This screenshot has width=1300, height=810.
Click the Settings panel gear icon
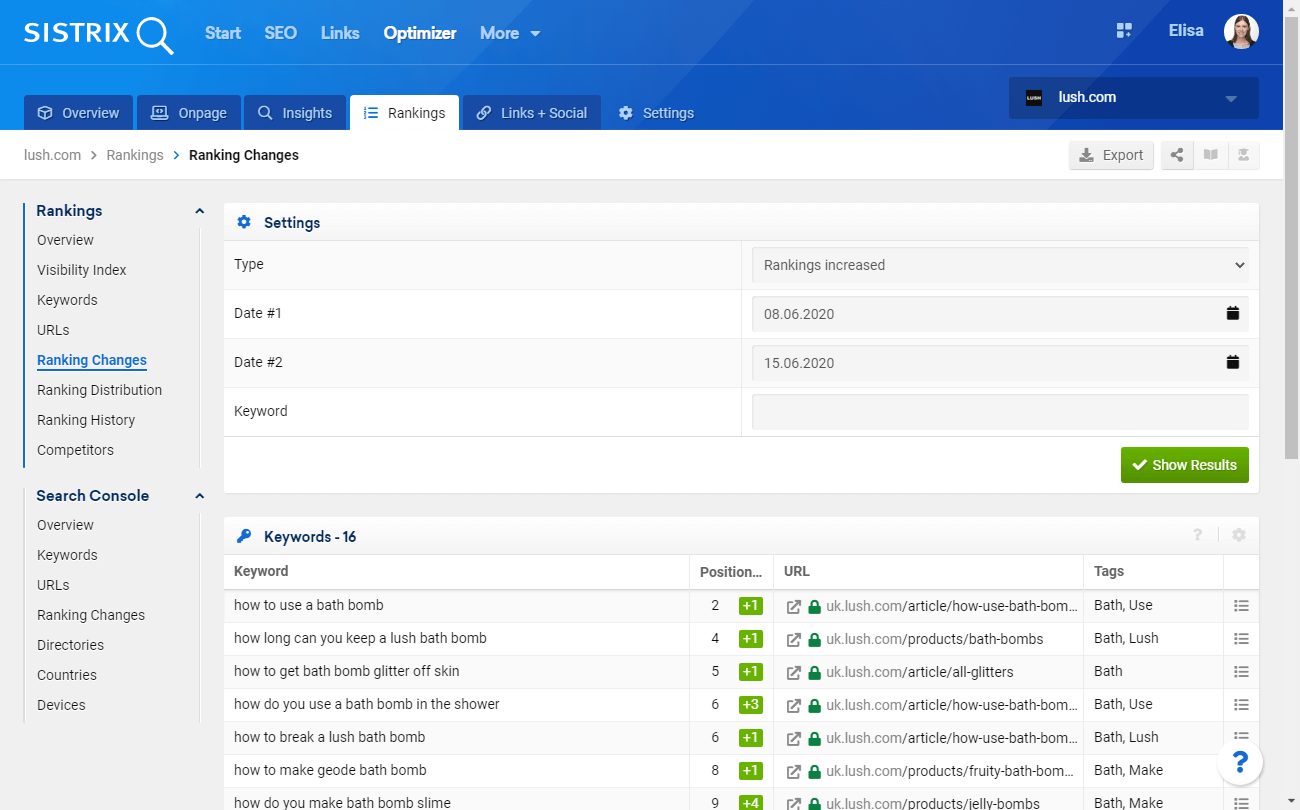coord(244,222)
